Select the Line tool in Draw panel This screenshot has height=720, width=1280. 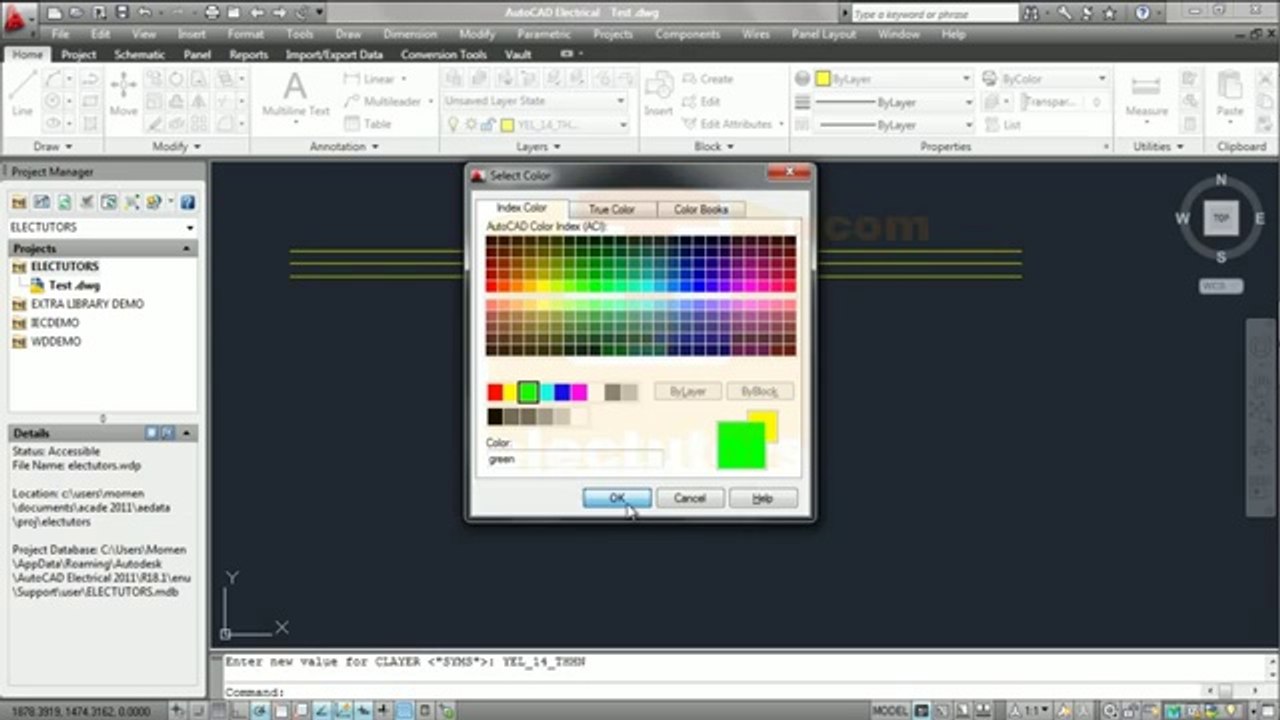tap(22, 96)
